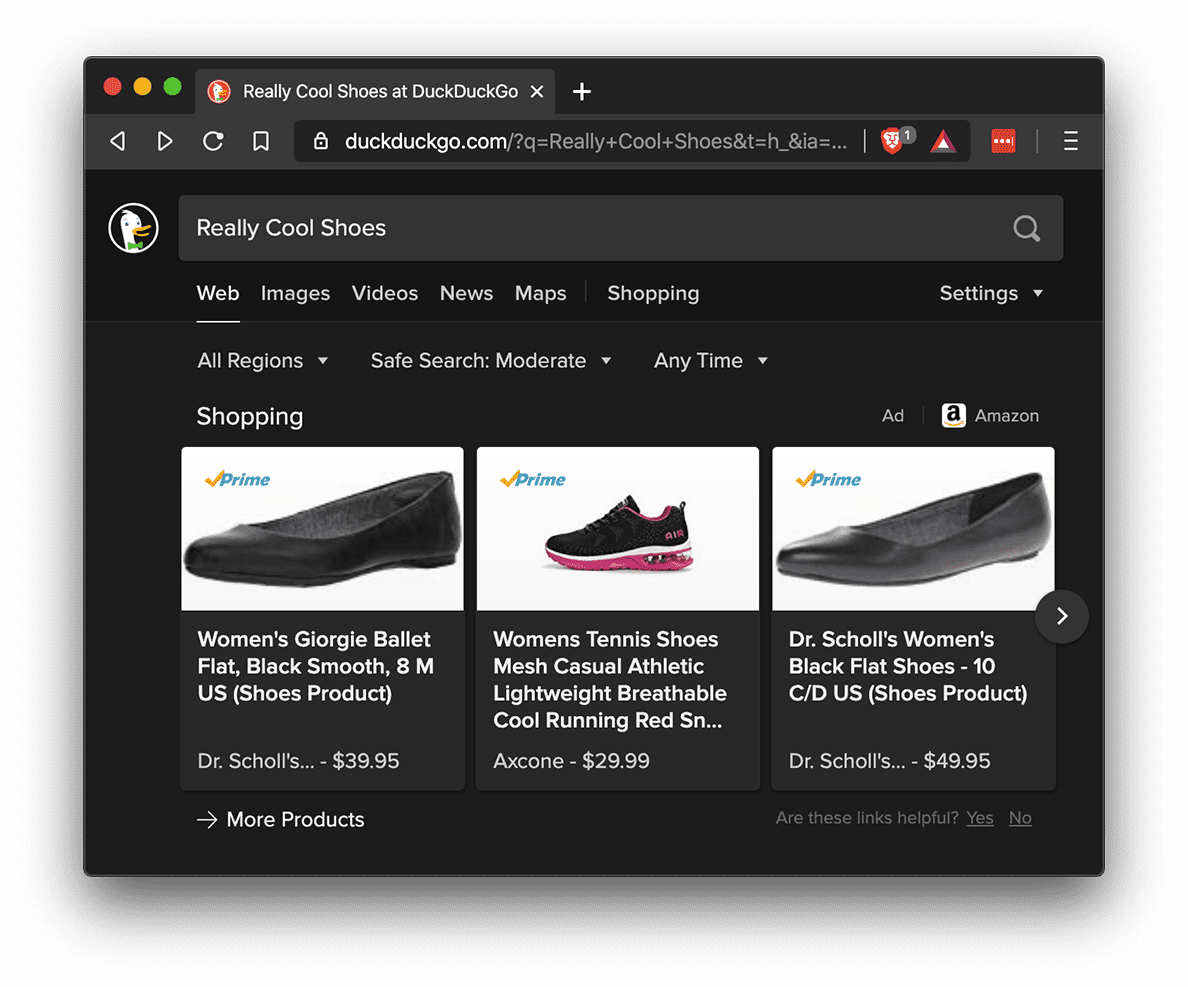
Task: Click the More Products arrow icon
Action: click(207, 820)
